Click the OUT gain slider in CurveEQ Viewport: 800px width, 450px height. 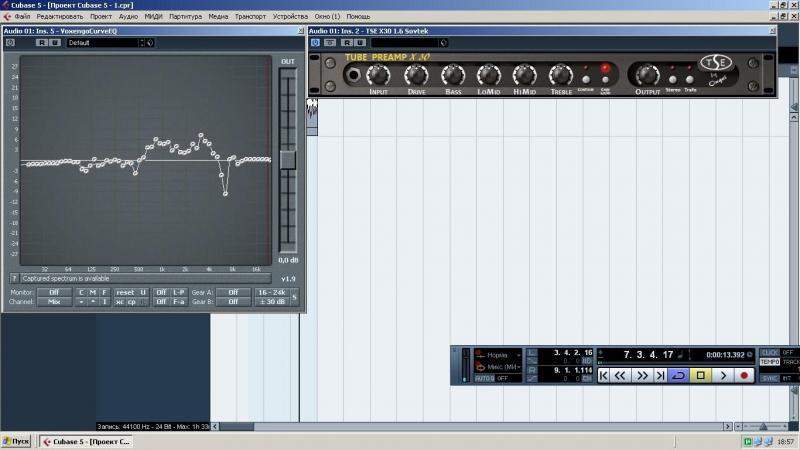tap(287, 159)
